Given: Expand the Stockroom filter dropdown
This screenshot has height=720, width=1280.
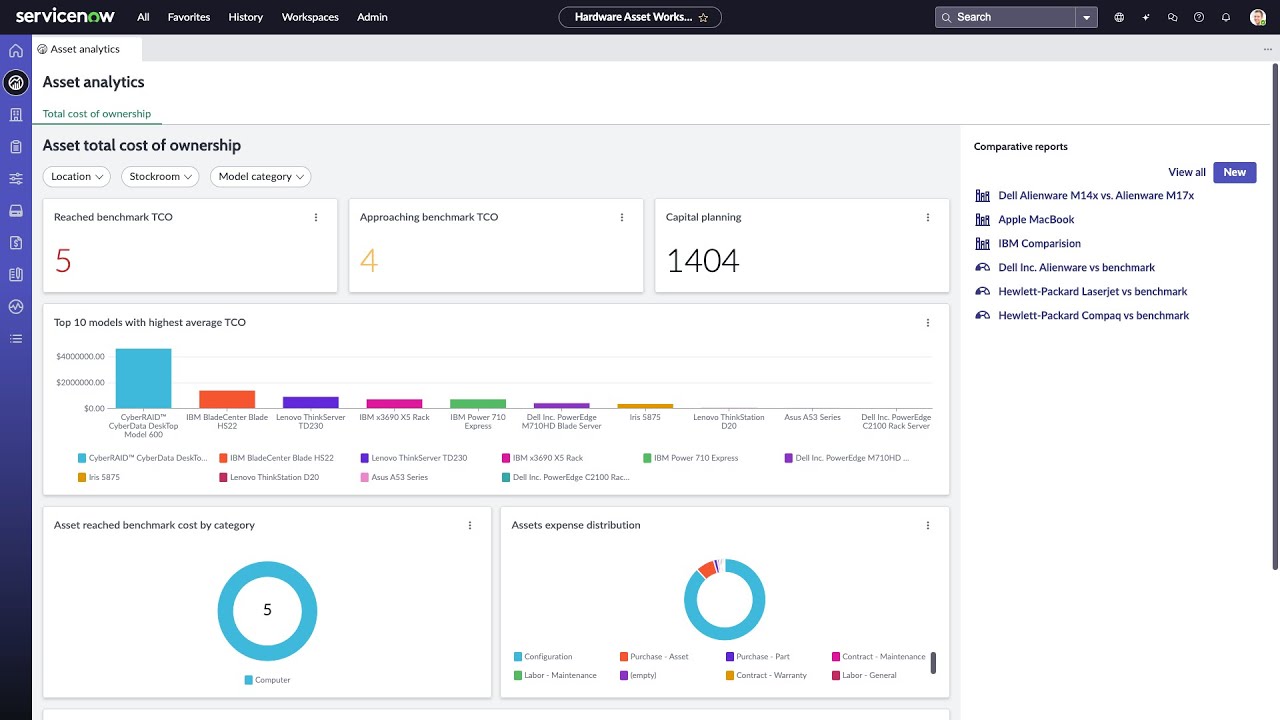Looking at the screenshot, I should (x=160, y=176).
